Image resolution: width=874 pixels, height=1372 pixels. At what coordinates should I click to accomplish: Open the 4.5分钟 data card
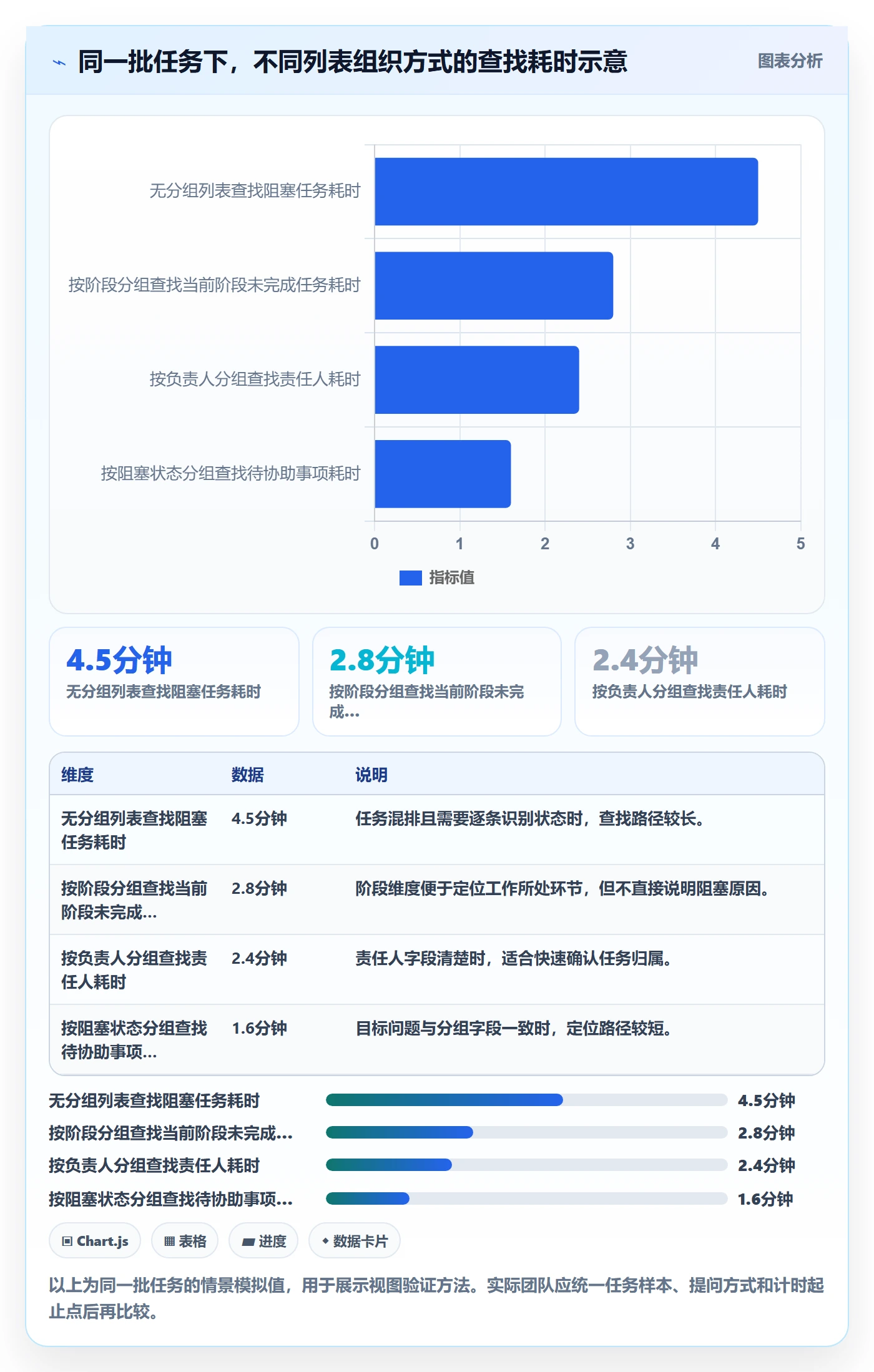pos(174,682)
